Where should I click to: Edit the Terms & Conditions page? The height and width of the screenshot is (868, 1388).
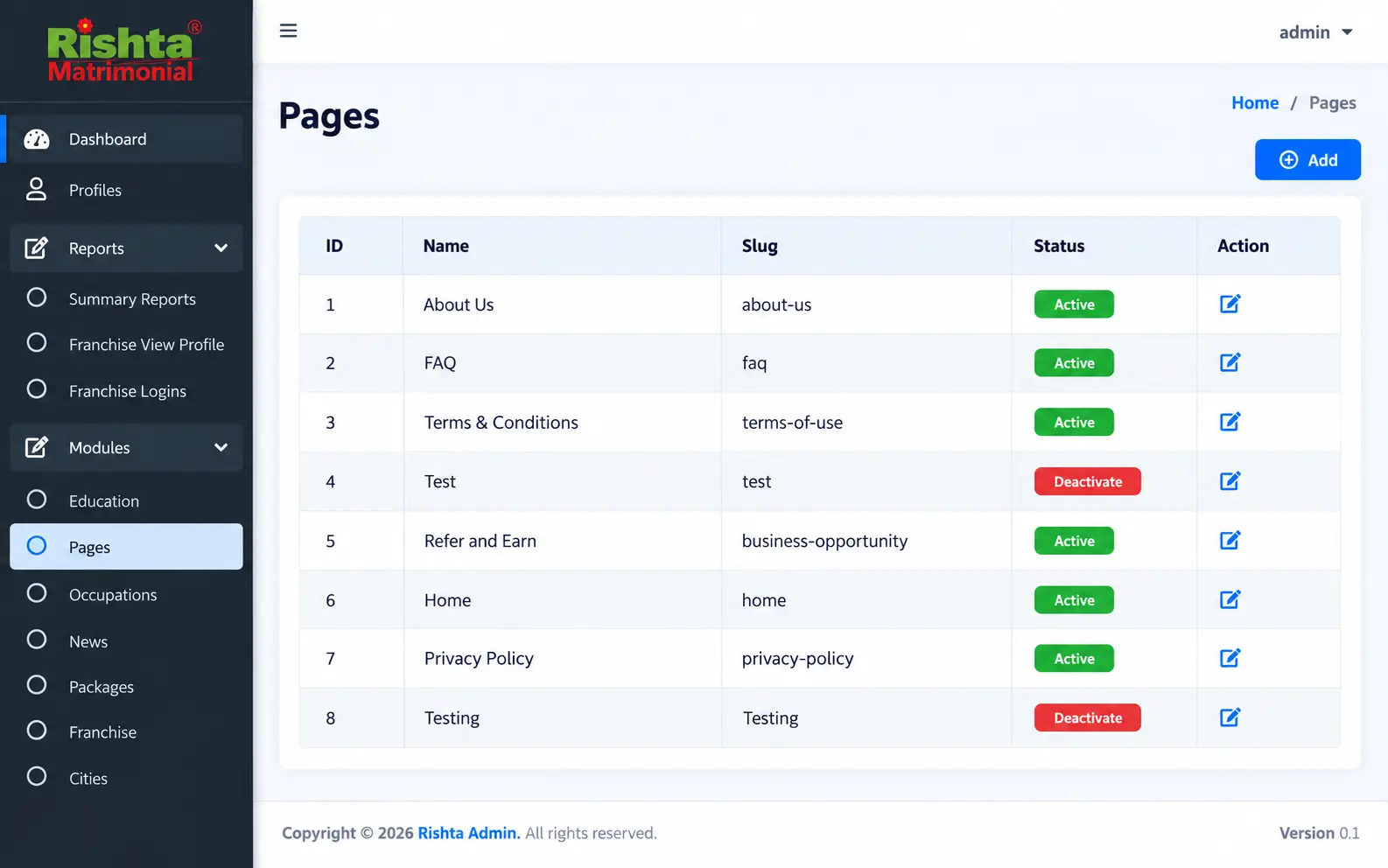1230,423
